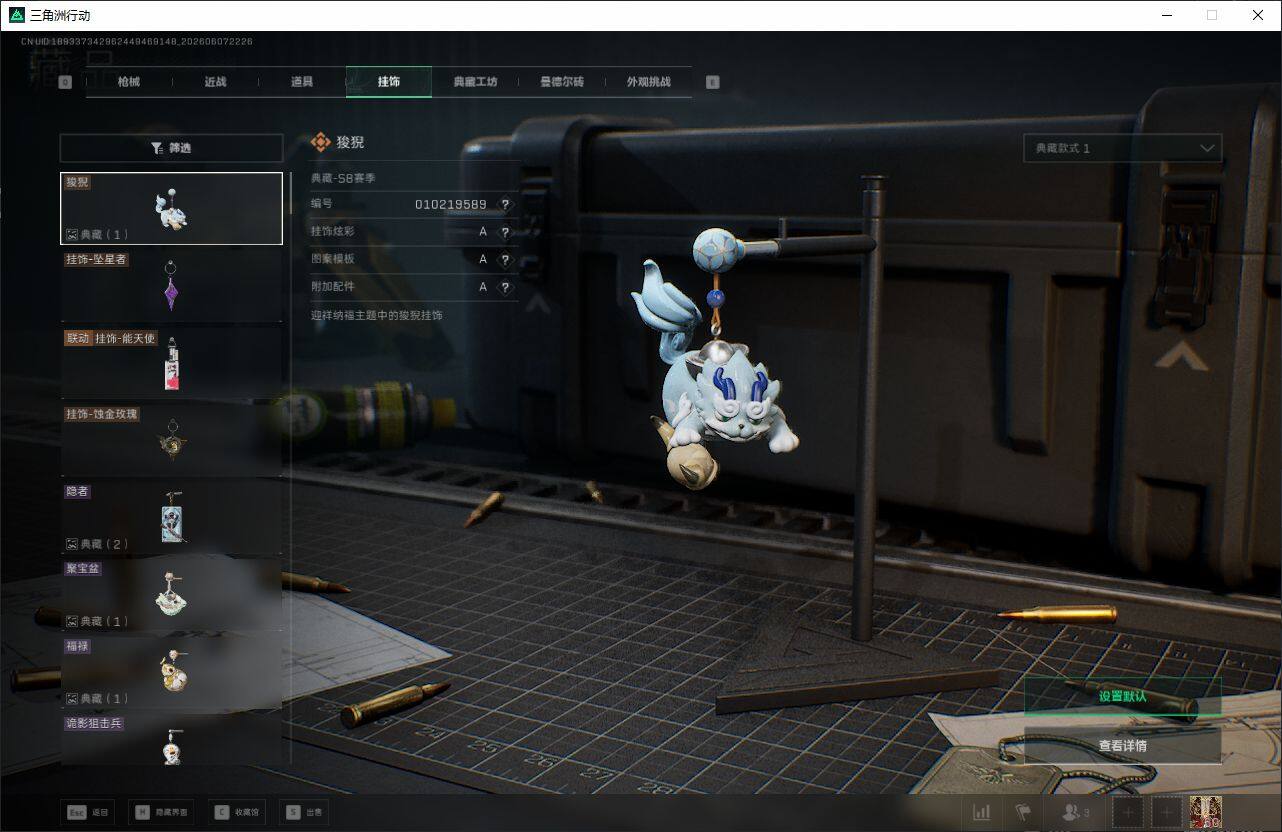Select the 狻猊 charm thumbnail
The height and width of the screenshot is (832, 1282).
point(171,208)
